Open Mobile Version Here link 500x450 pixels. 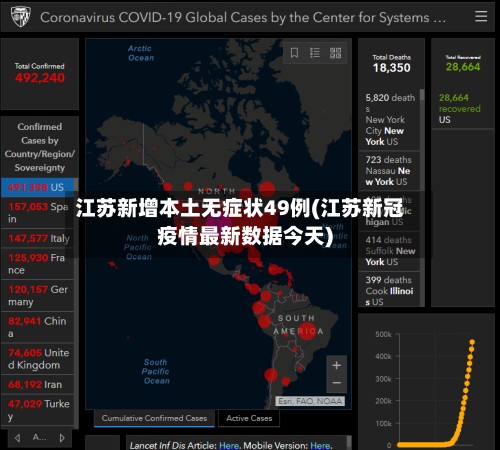320,445
